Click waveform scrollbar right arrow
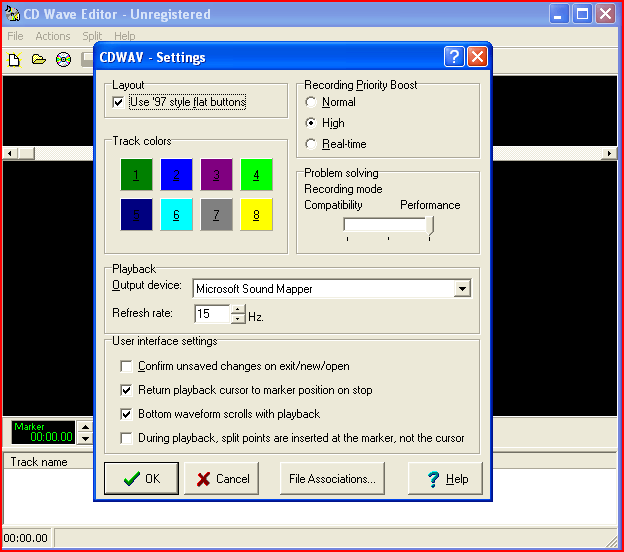The width and height of the screenshot is (624, 552). [x=609, y=153]
